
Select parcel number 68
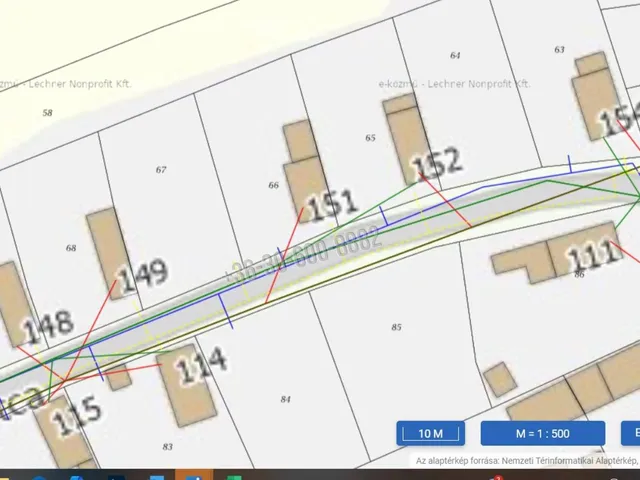coord(70,248)
